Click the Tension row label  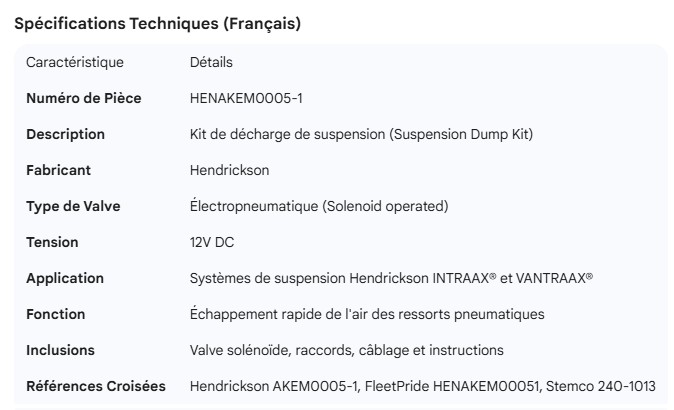coord(52,242)
